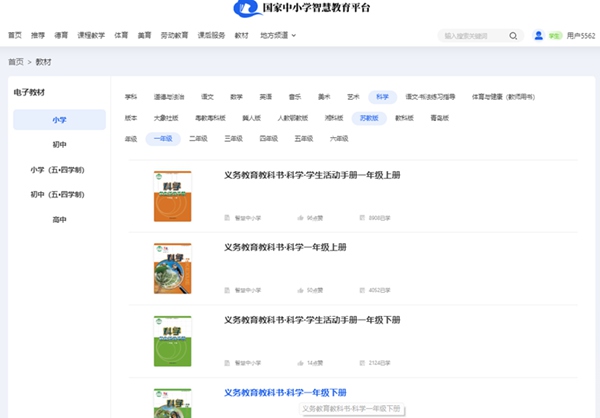
Task: Select the 三年级 grade filter
Action: [x=233, y=139]
